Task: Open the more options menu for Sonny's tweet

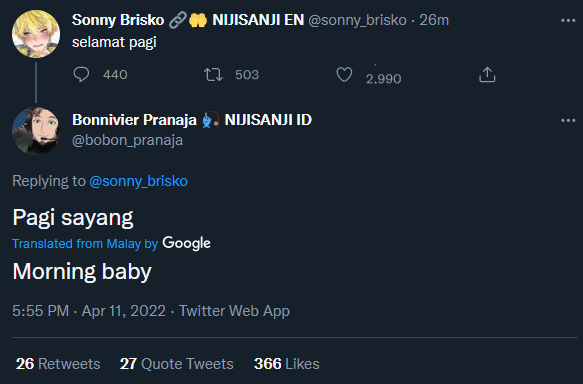Action: (x=568, y=20)
